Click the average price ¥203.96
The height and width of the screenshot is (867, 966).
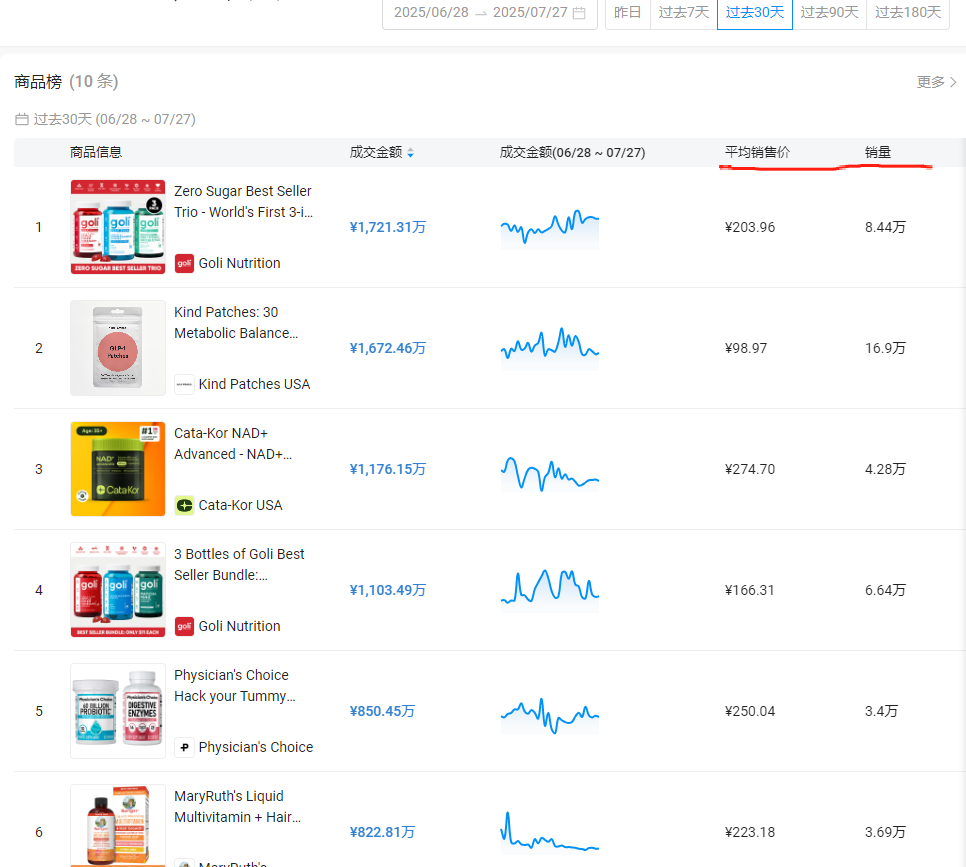[750, 227]
